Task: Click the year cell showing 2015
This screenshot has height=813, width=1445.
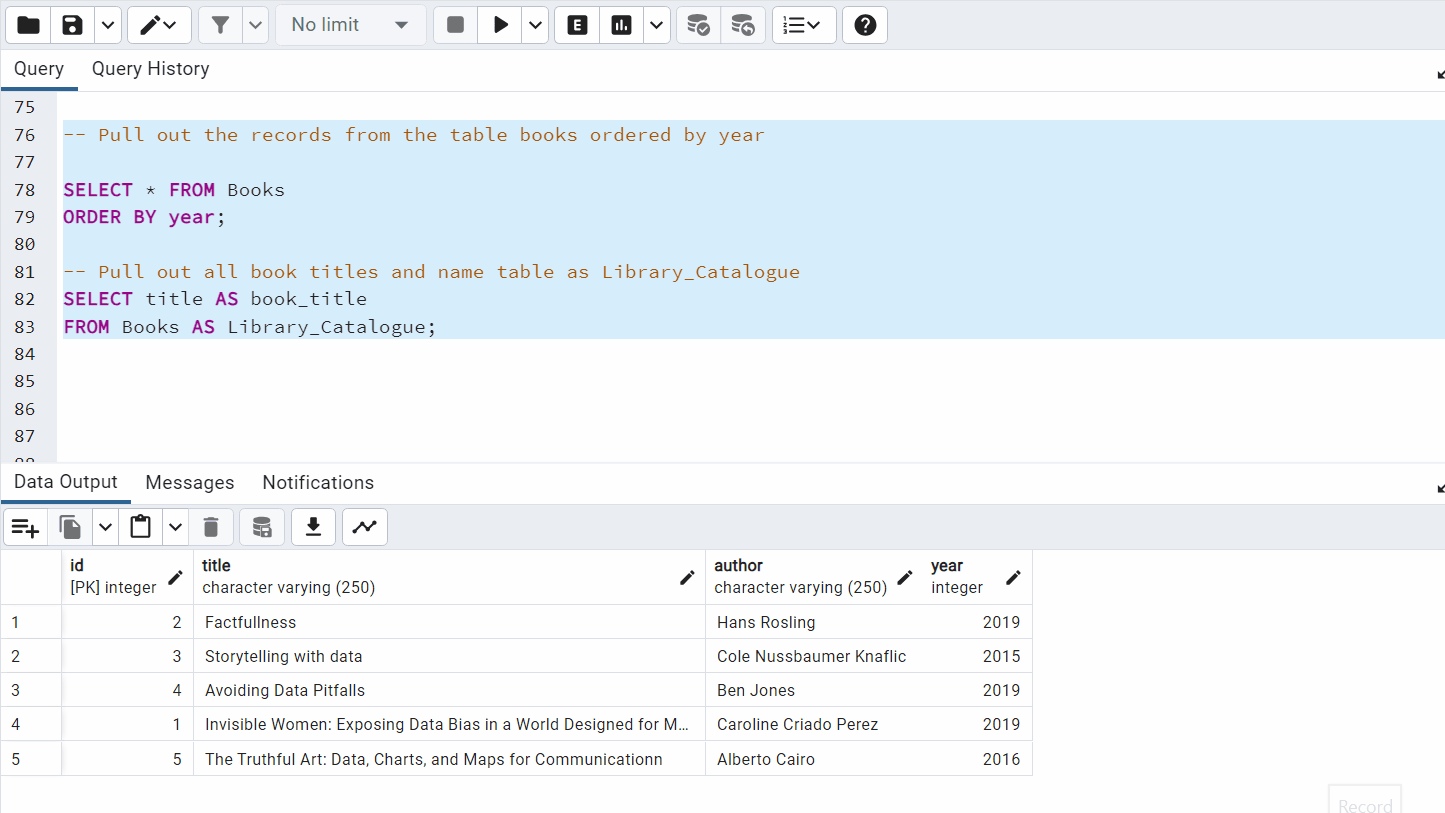Action: 977,656
